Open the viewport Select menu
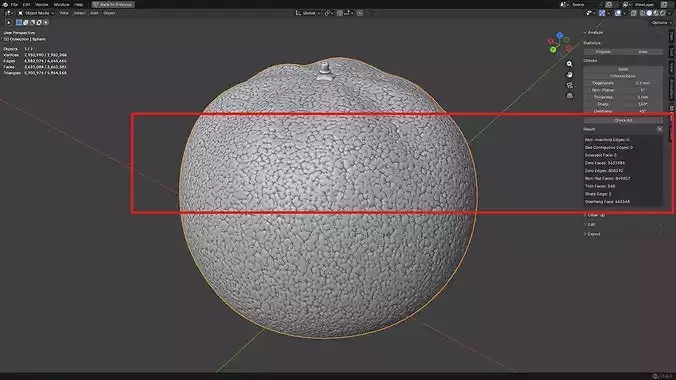This screenshot has width=676, height=380. pyautogui.click(x=79, y=13)
